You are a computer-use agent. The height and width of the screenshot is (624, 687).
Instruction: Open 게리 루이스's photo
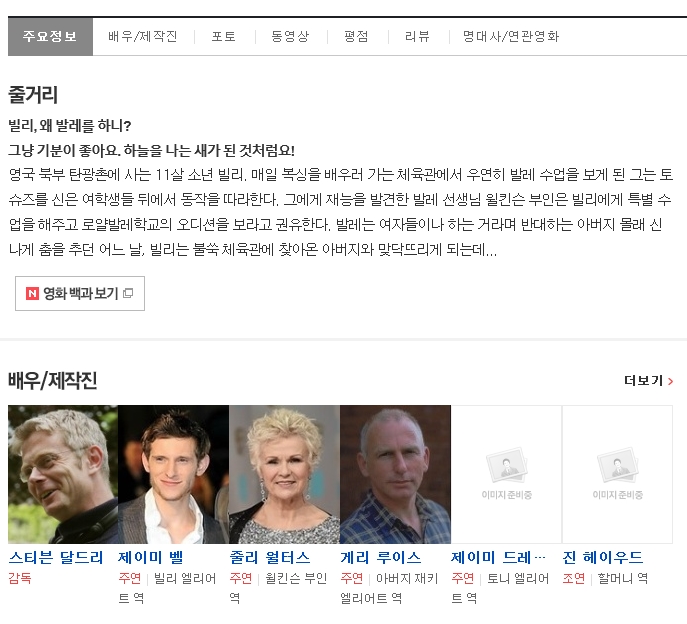[x=395, y=475]
